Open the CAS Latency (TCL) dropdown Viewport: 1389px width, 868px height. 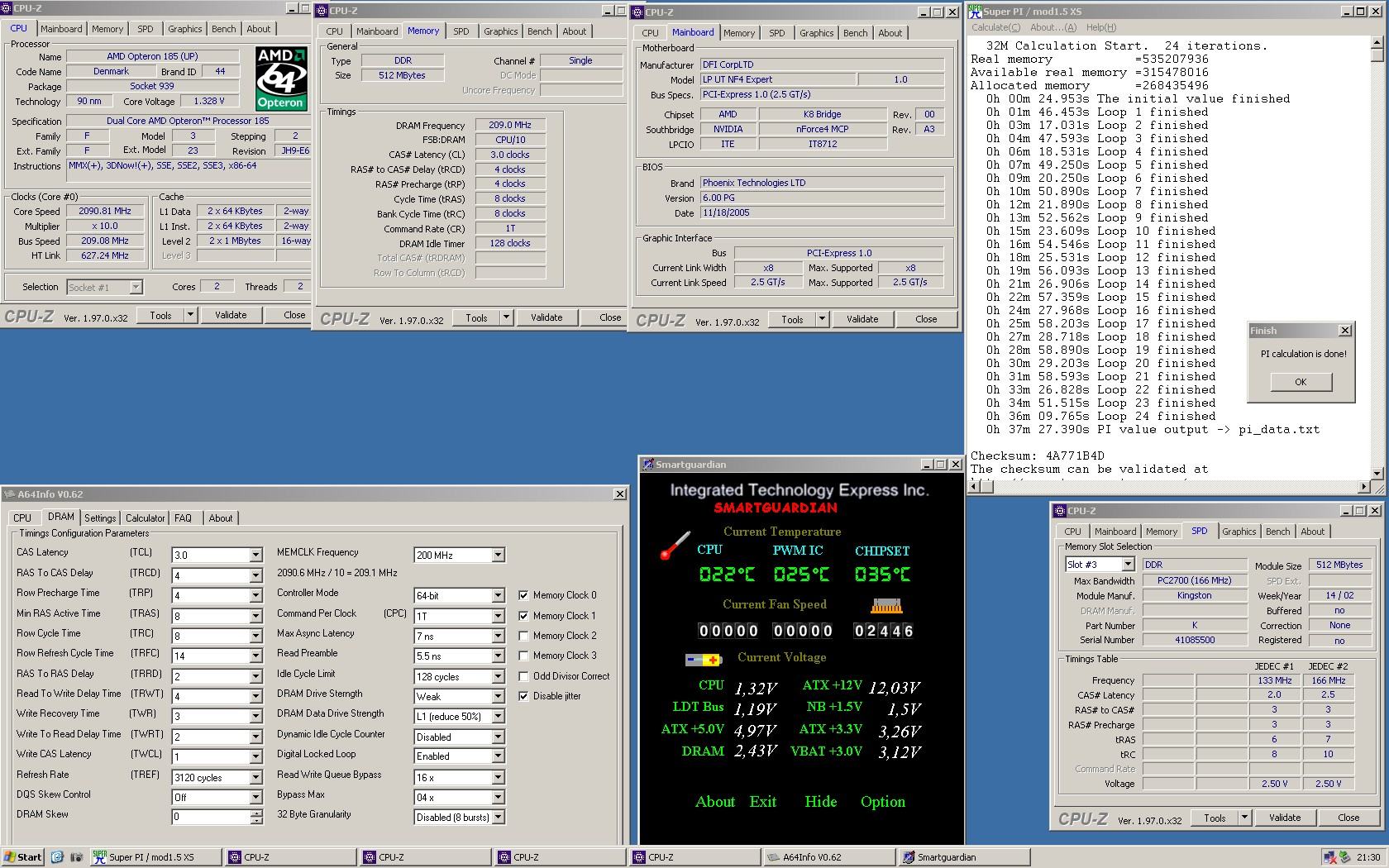tap(255, 556)
